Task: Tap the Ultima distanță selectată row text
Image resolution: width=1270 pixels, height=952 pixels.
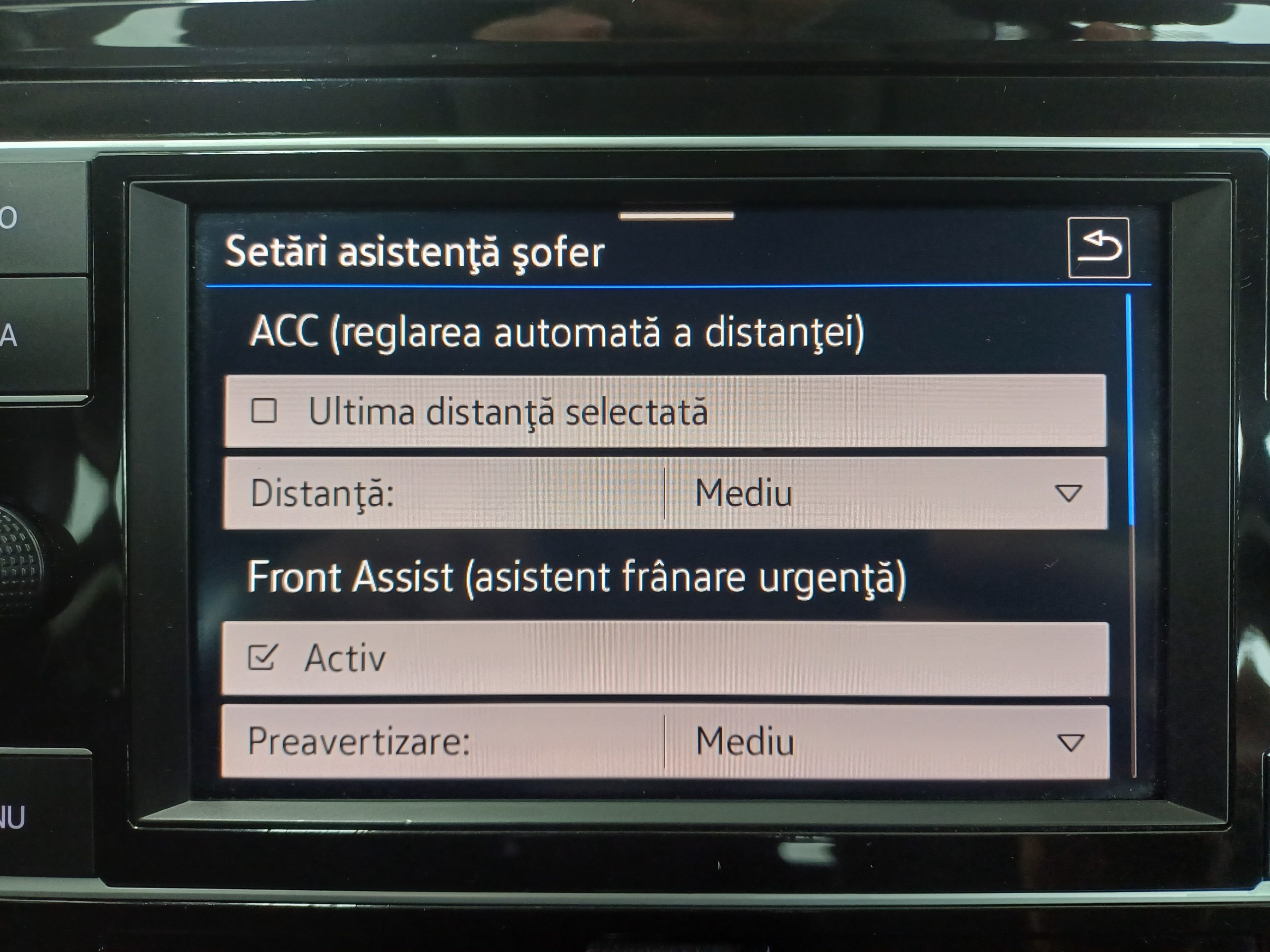Action: pyautogui.click(x=508, y=412)
